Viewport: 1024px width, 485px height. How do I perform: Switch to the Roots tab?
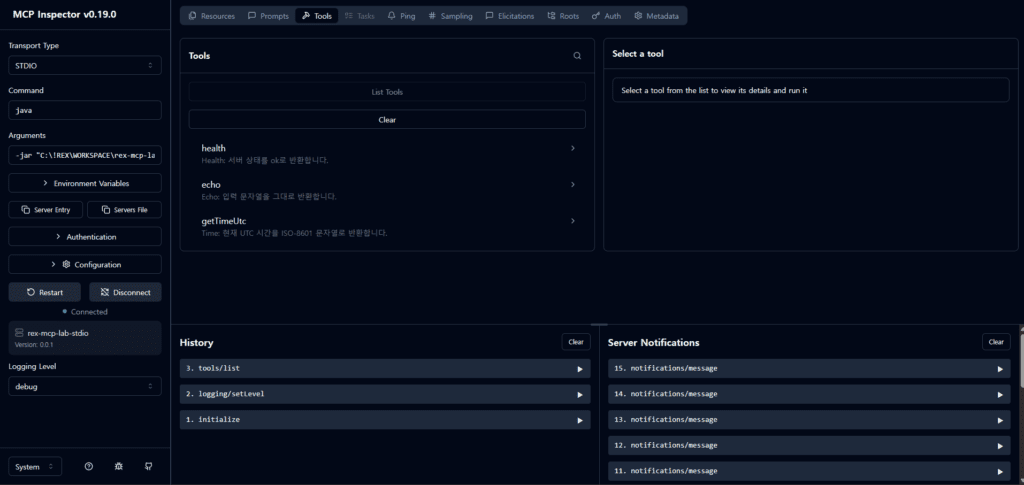click(563, 16)
